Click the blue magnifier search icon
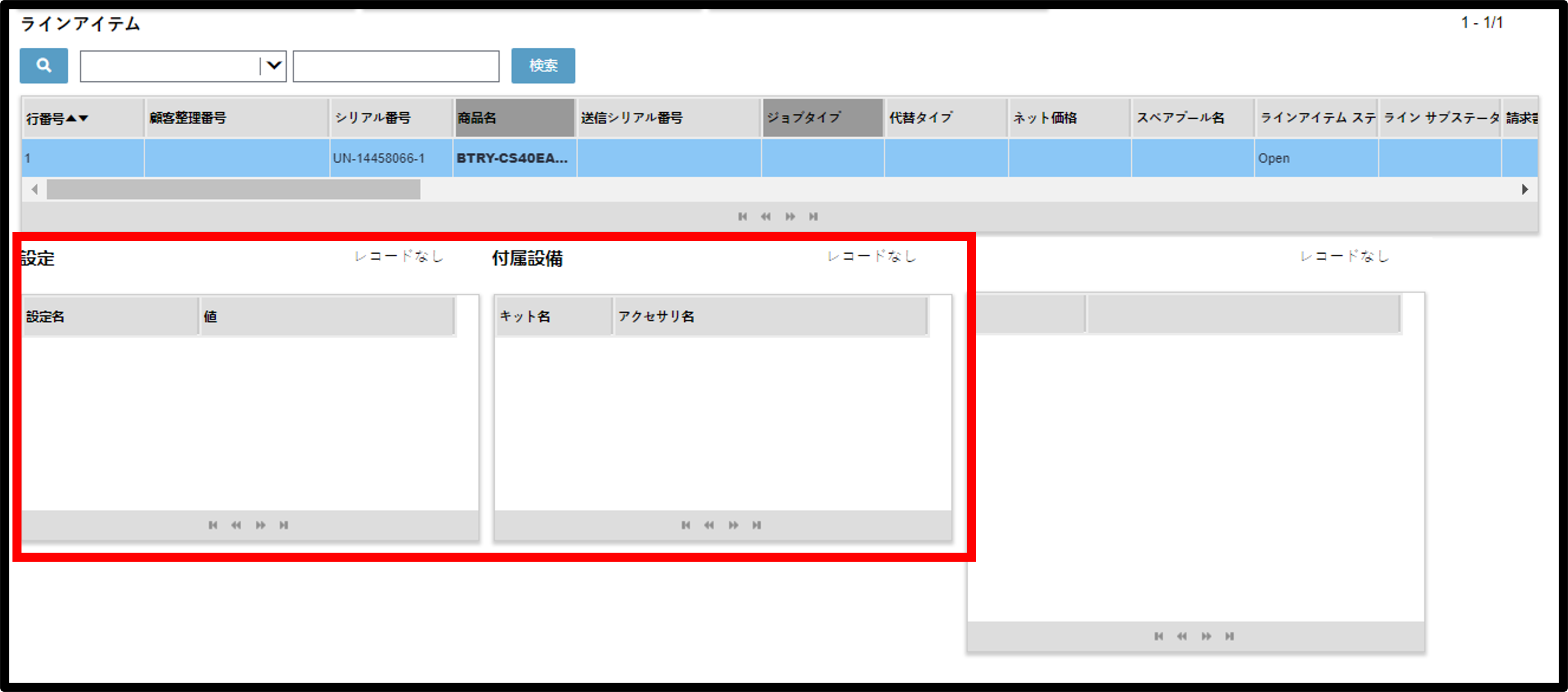Screen dimensions: 1568x692 (43, 65)
